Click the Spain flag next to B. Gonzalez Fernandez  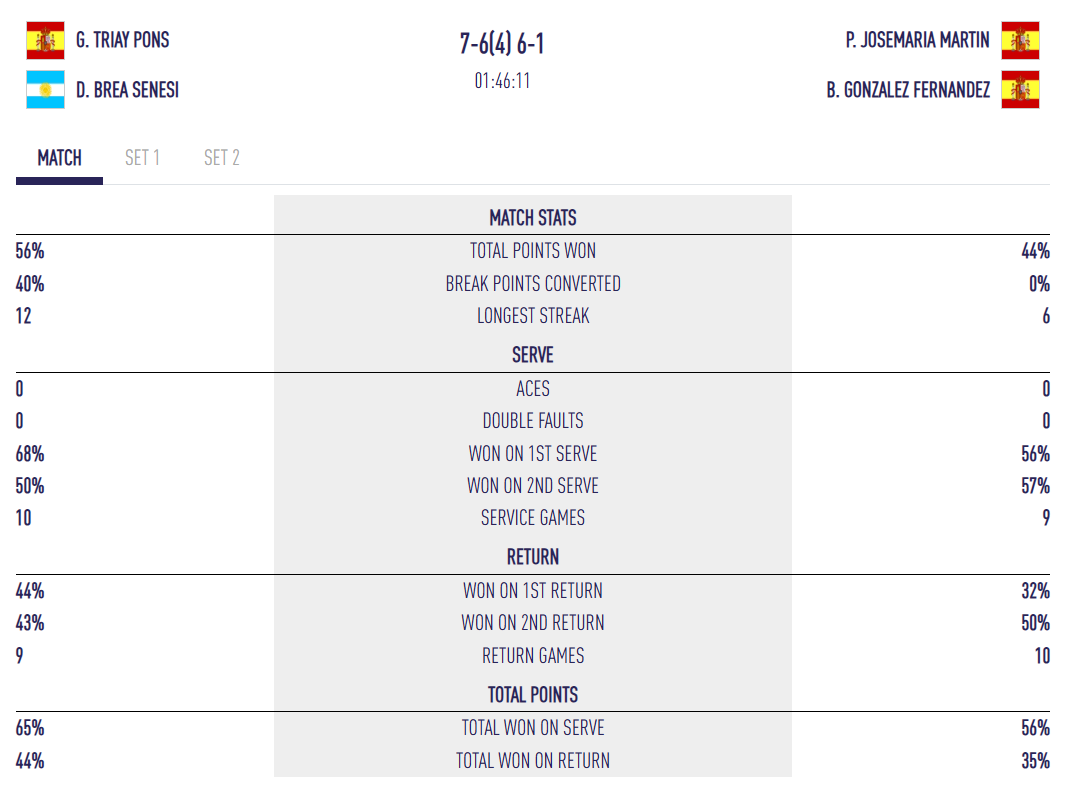tap(1020, 90)
